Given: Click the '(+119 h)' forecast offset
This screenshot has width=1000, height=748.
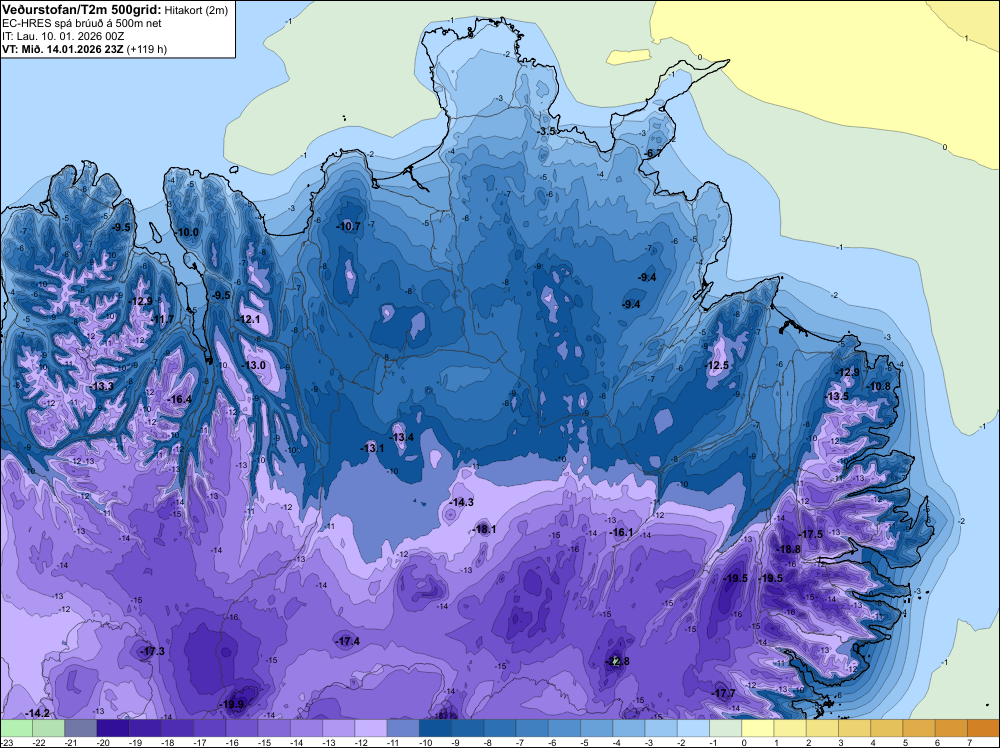Looking at the screenshot, I should (x=147, y=49).
